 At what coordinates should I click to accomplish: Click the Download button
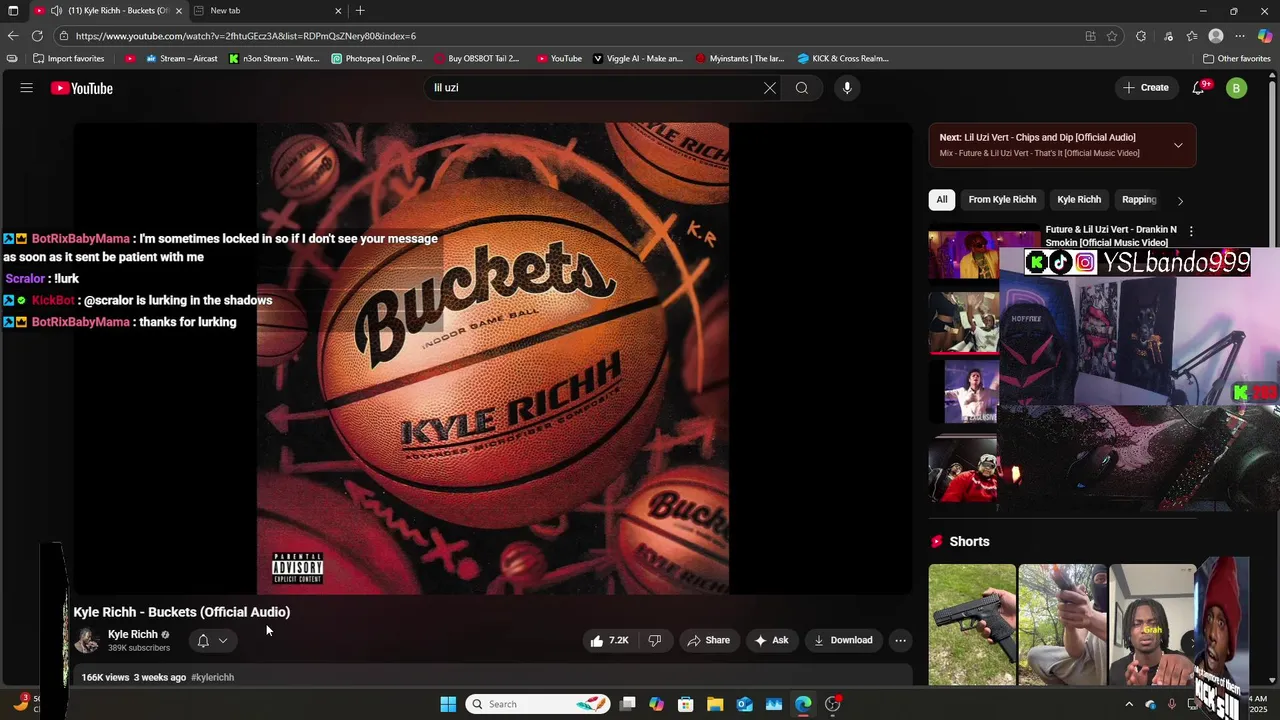tap(843, 641)
